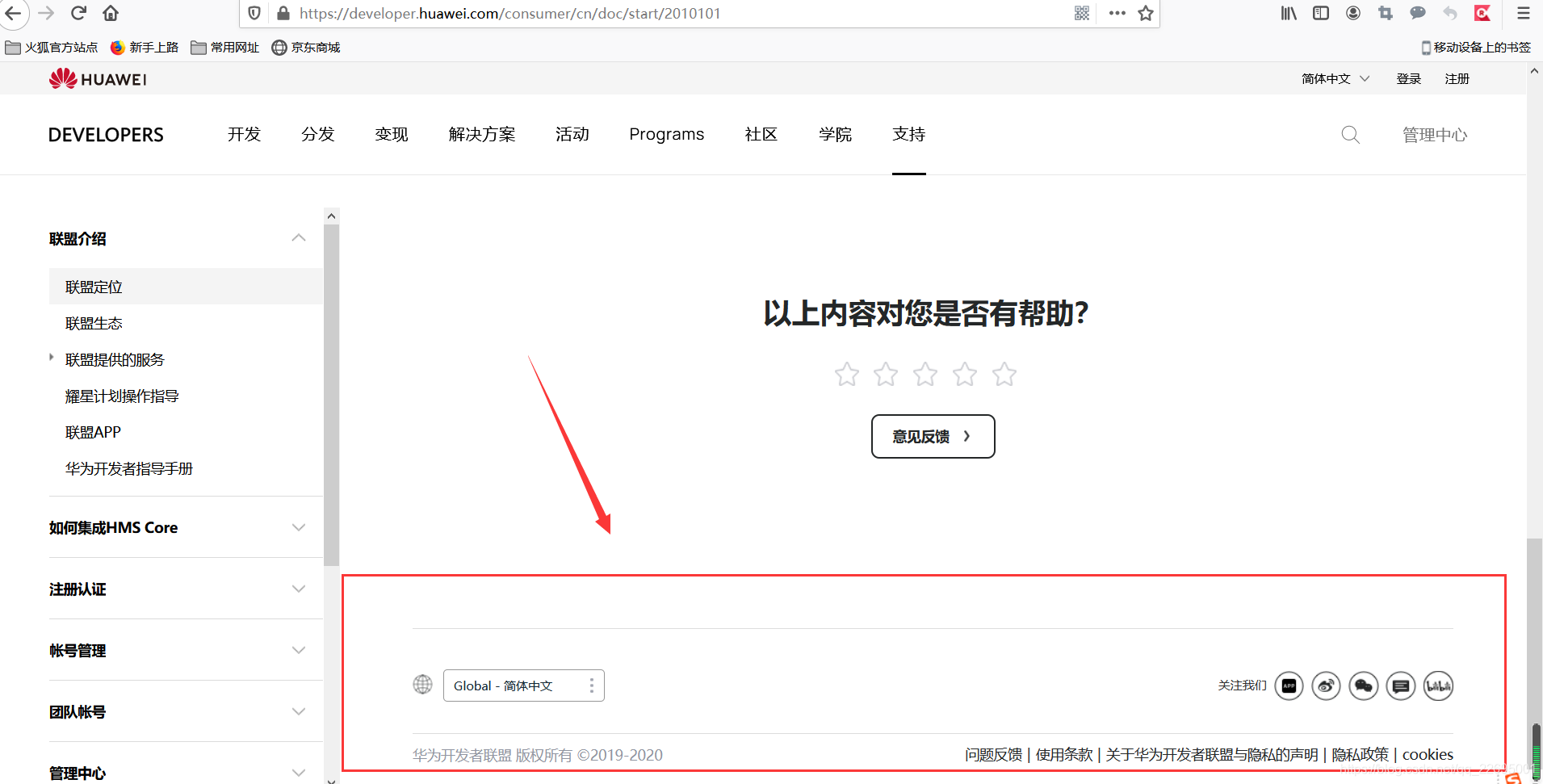Image resolution: width=1543 pixels, height=784 pixels.
Task: Click the screenshot crop tool icon
Action: pyautogui.click(x=1386, y=13)
